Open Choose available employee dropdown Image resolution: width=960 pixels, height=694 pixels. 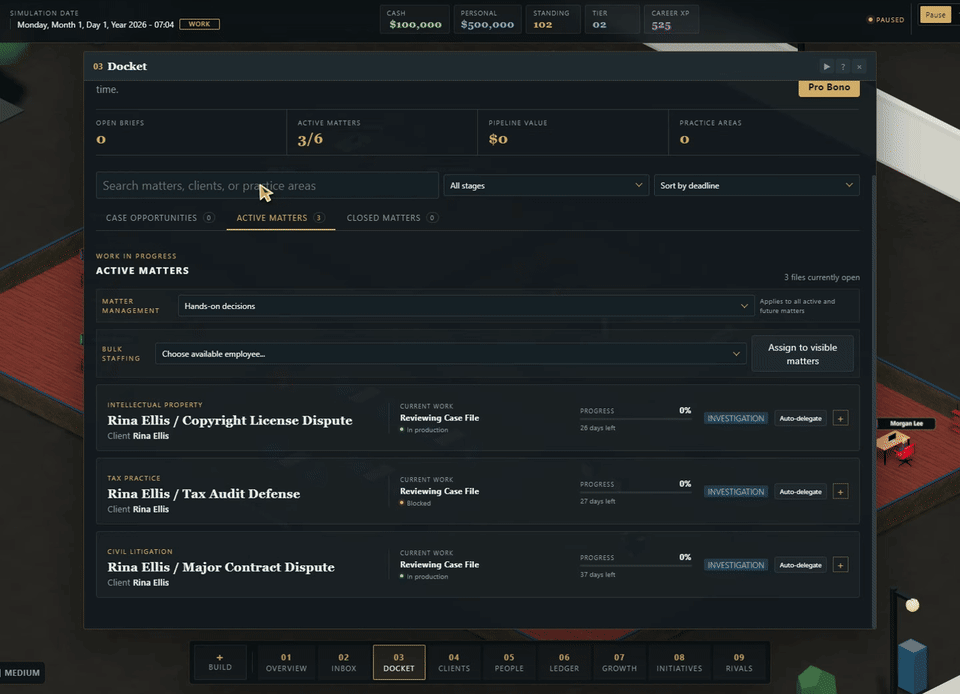[x=450, y=354]
